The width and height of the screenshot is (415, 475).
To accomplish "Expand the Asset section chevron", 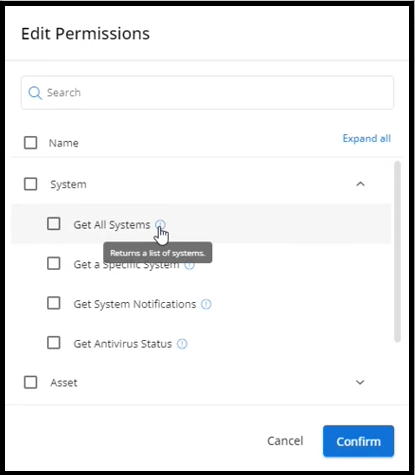I will tap(360, 382).
